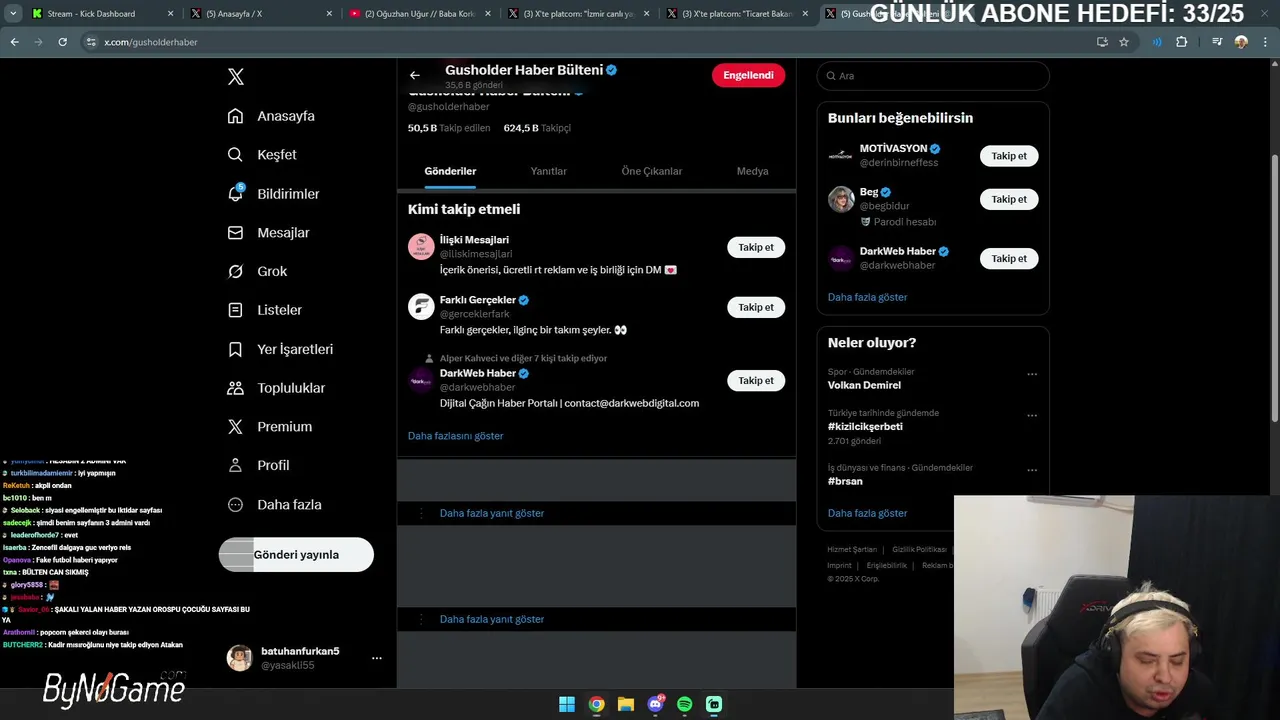Click Daha fazla göster under suggested accounts
This screenshot has width=1280, height=720.
867,297
